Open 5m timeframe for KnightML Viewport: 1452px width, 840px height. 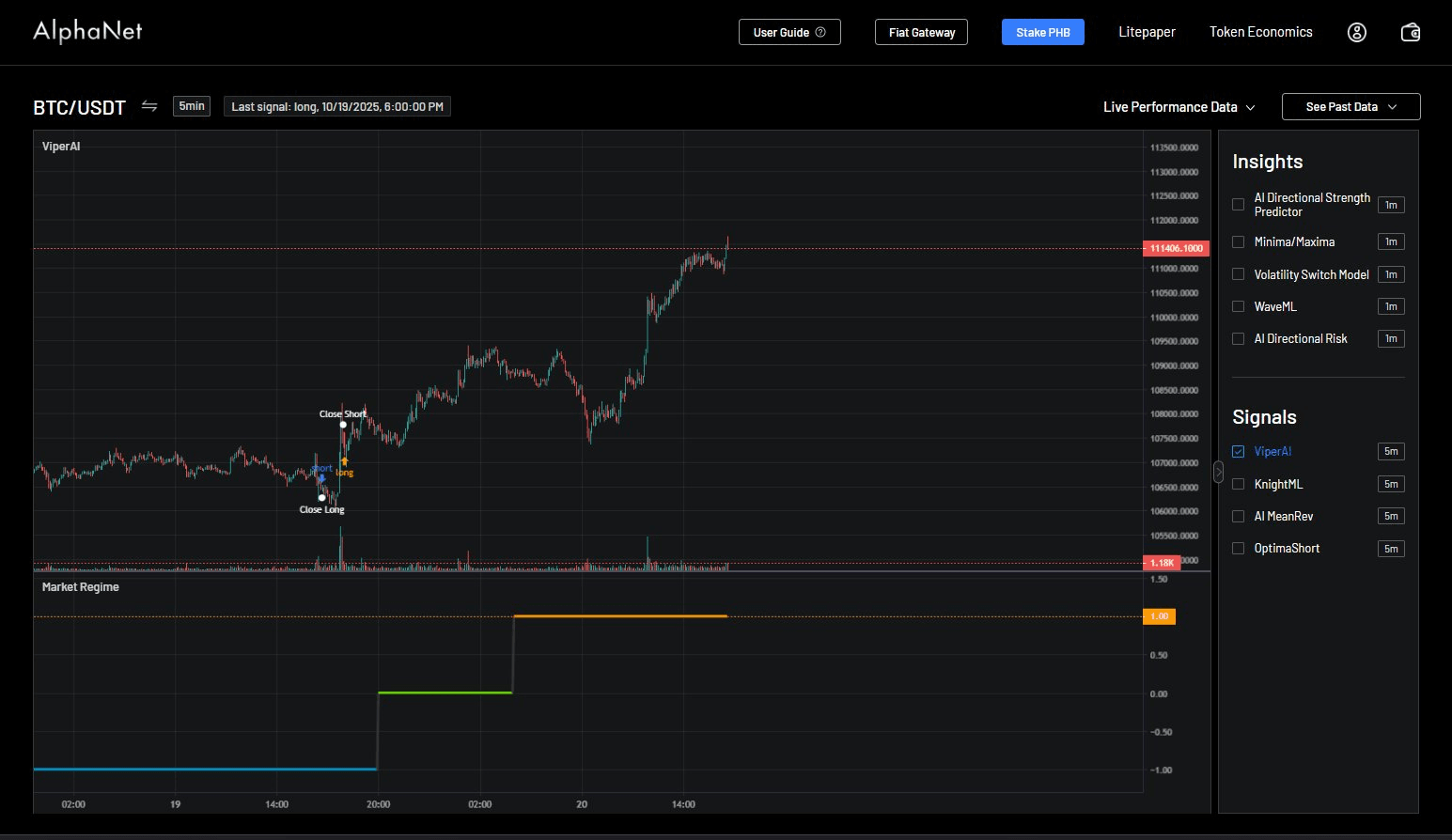coord(1391,484)
